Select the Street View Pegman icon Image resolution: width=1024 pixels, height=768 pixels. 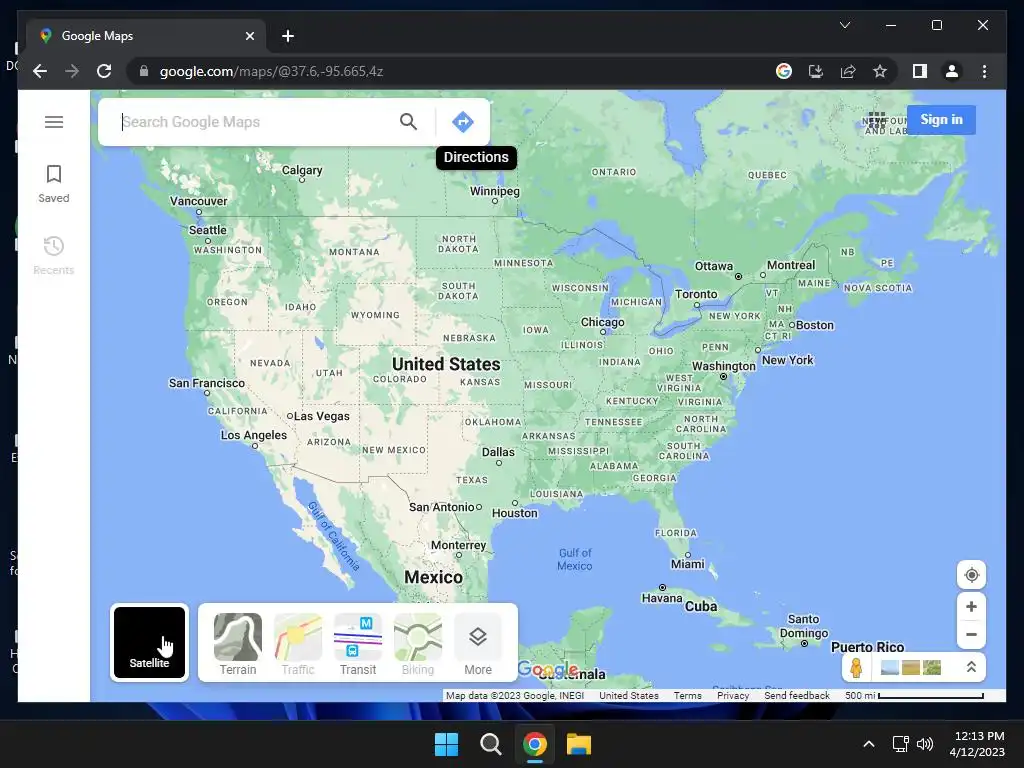(x=856, y=667)
